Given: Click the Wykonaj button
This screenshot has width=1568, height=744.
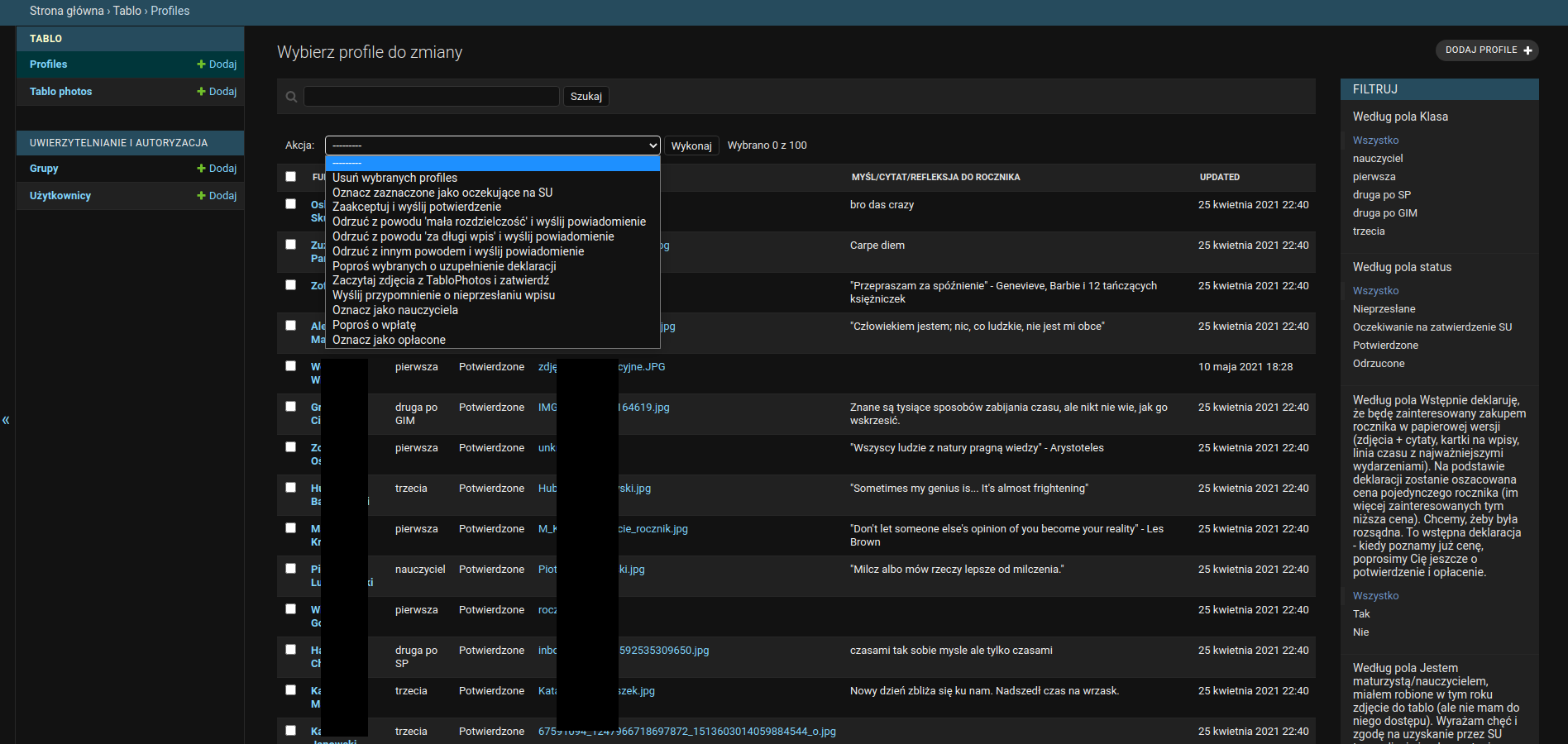Looking at the screenshot, I should [x=691, y=145].
